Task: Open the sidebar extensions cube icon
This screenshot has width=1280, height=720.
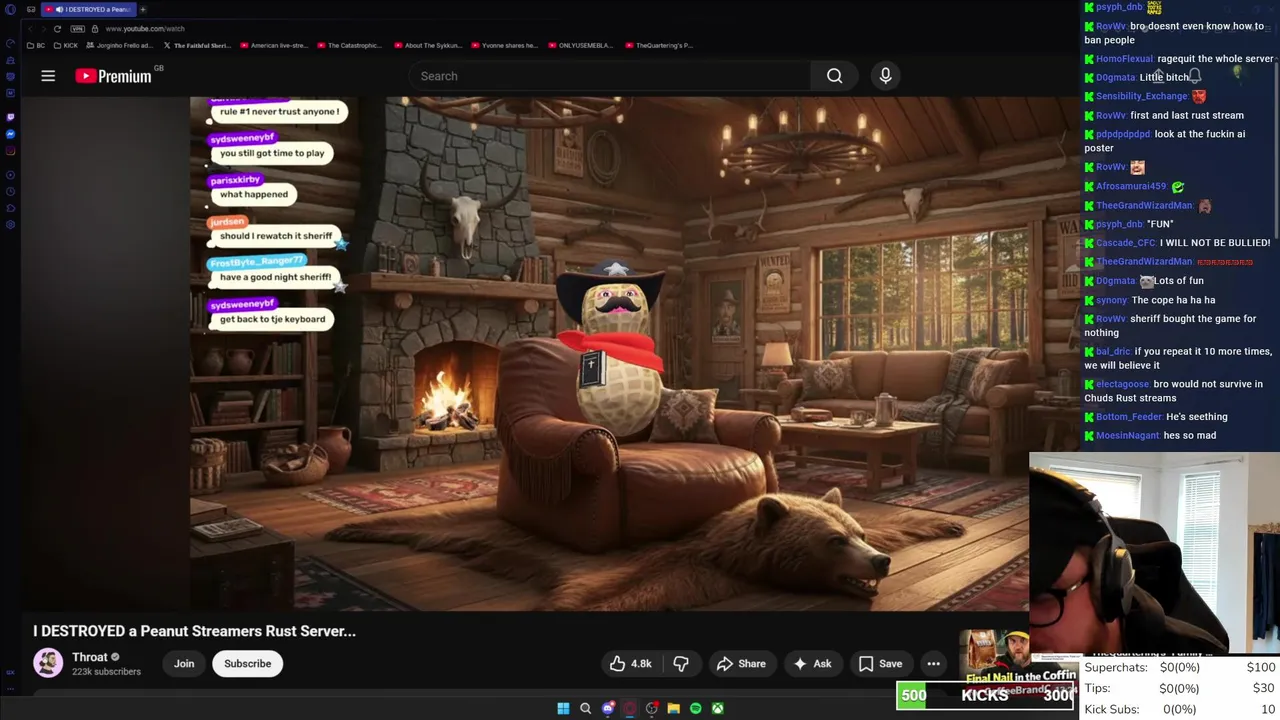Action: pyautogui.click(x=10, y=208)
